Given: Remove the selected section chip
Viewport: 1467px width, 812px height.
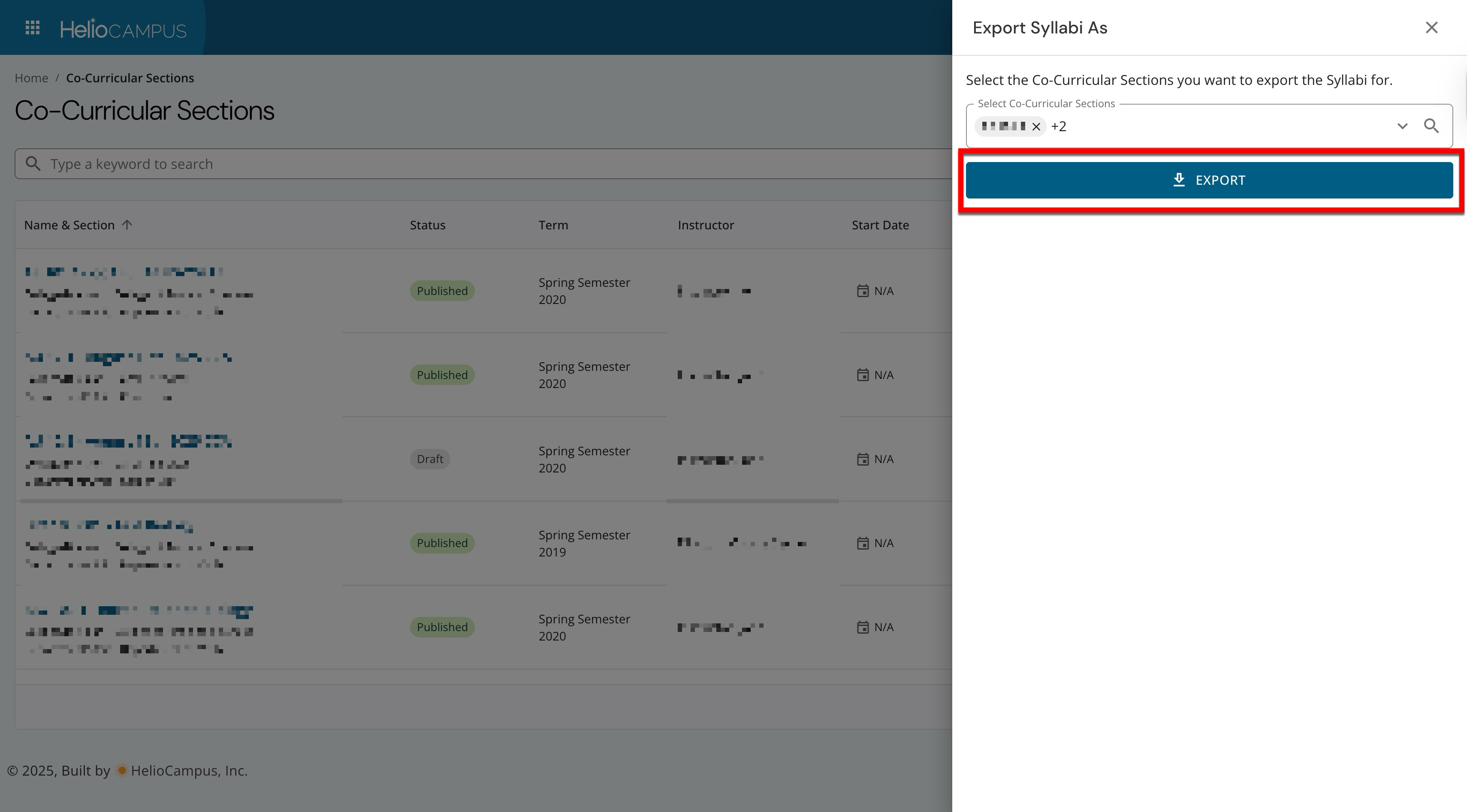Looking at the screenshot, I should click(x=1036, y=127).
